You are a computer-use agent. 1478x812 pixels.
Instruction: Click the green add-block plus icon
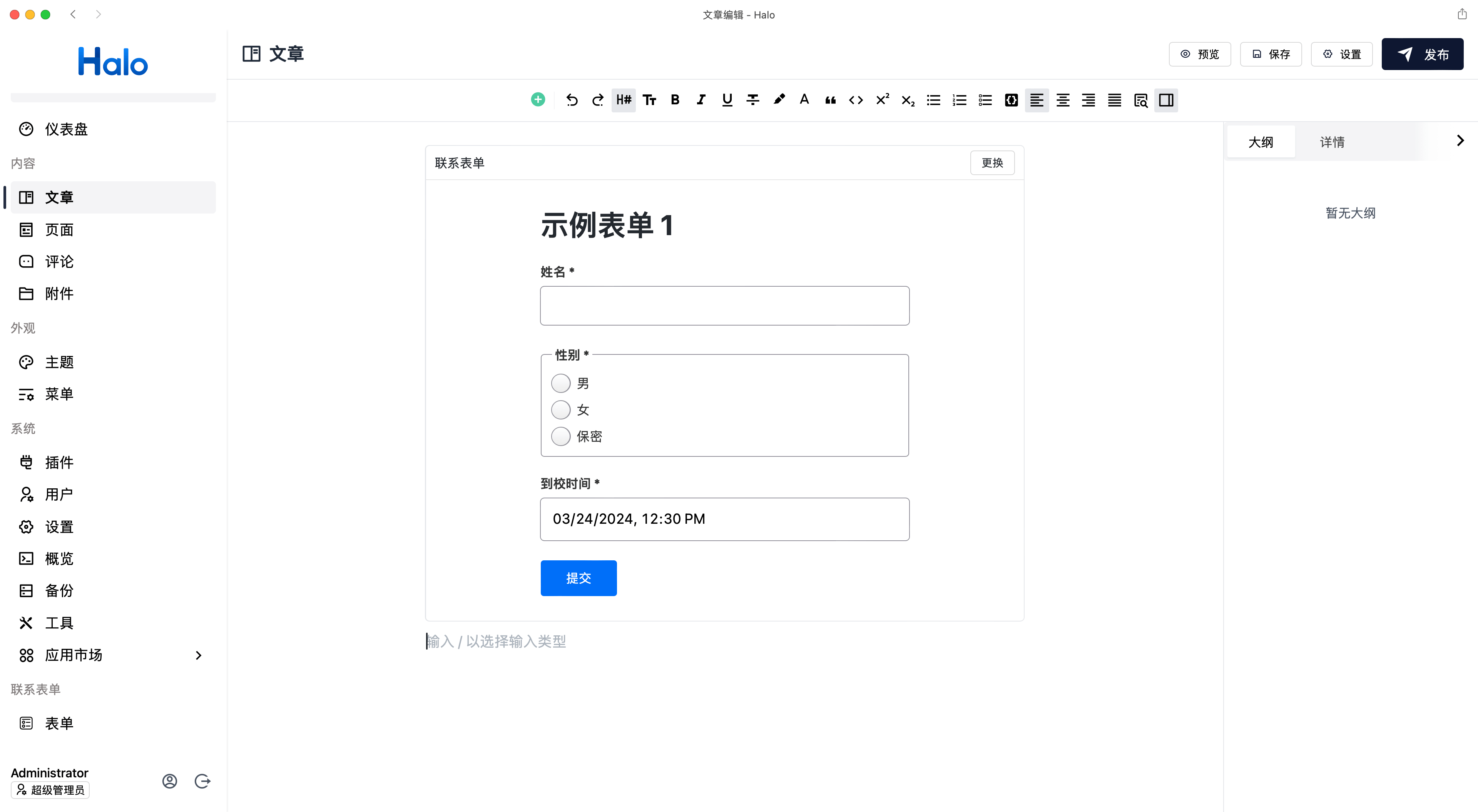pos(538,100)
